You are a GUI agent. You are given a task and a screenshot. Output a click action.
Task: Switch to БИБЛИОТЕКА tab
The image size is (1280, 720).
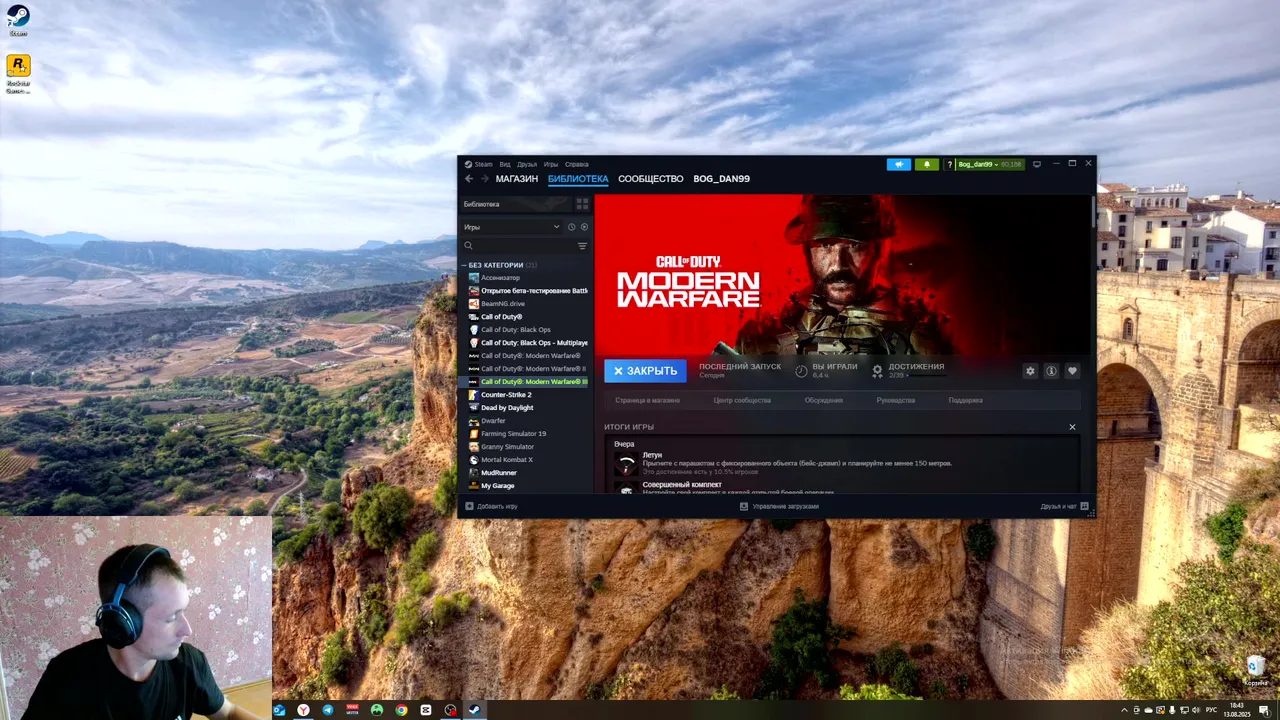click(x=578, y=179)
